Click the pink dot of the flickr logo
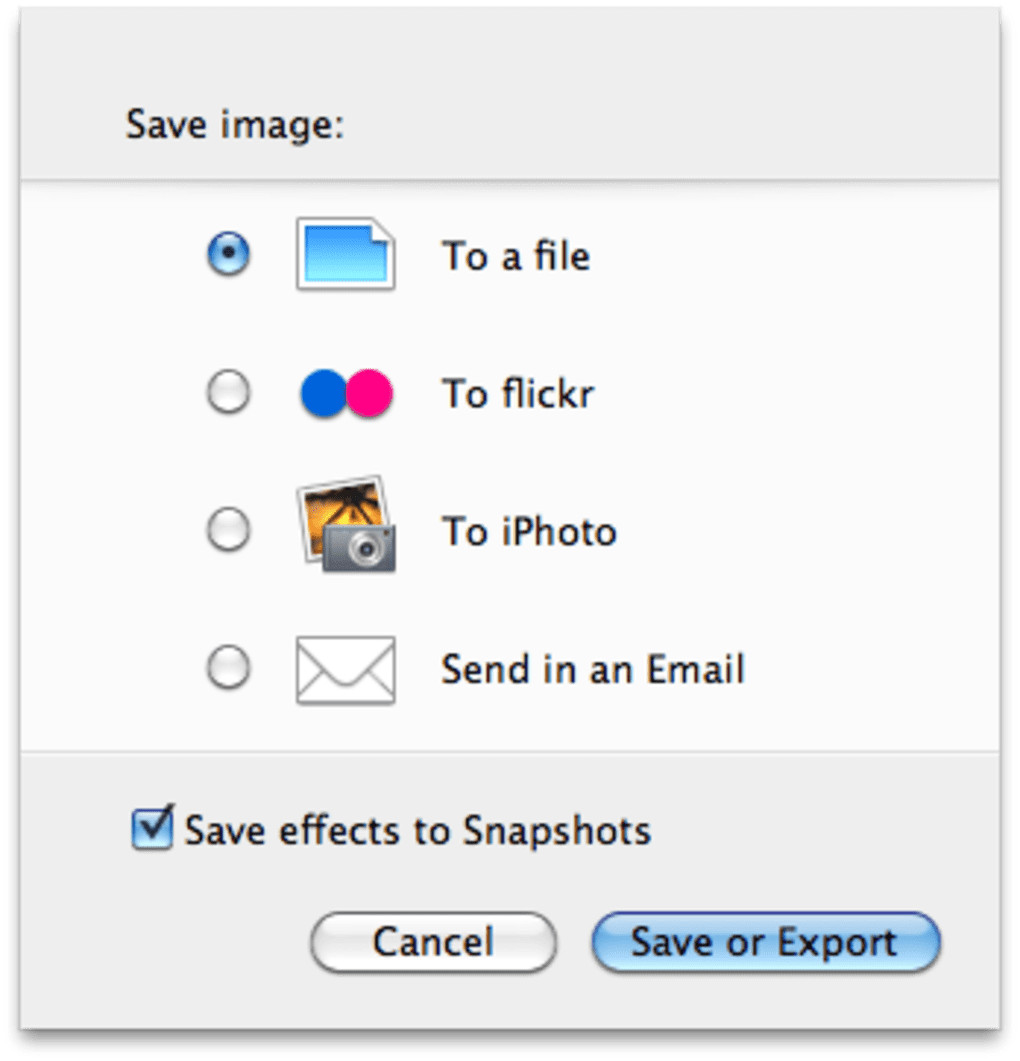This screenshot has width=1020, height=1061. pyautogui.click(x=369, y=394)
